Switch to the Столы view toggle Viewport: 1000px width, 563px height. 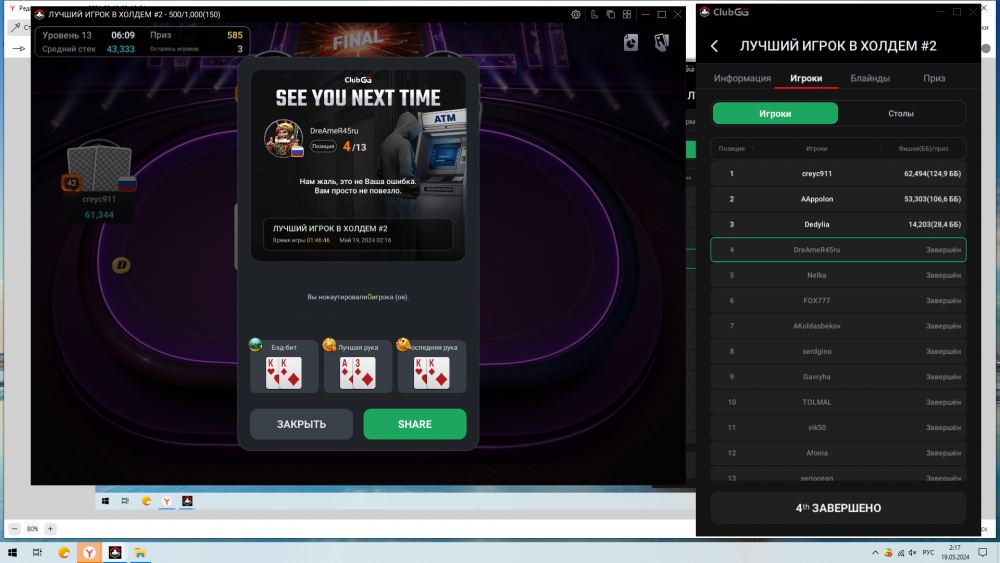pyautogui.click(x=901, y=113)
